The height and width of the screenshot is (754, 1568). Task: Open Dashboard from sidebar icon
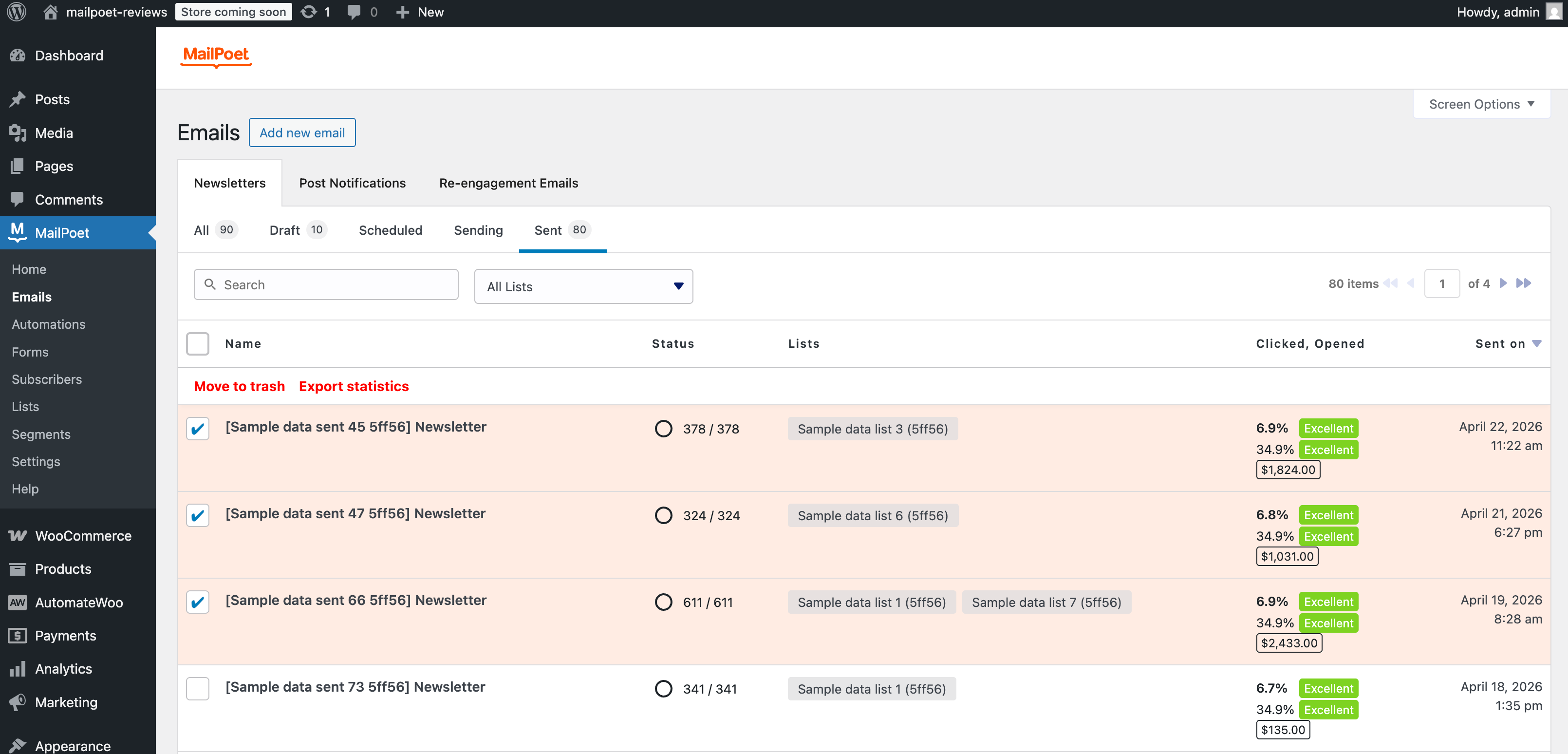[18, 56]
